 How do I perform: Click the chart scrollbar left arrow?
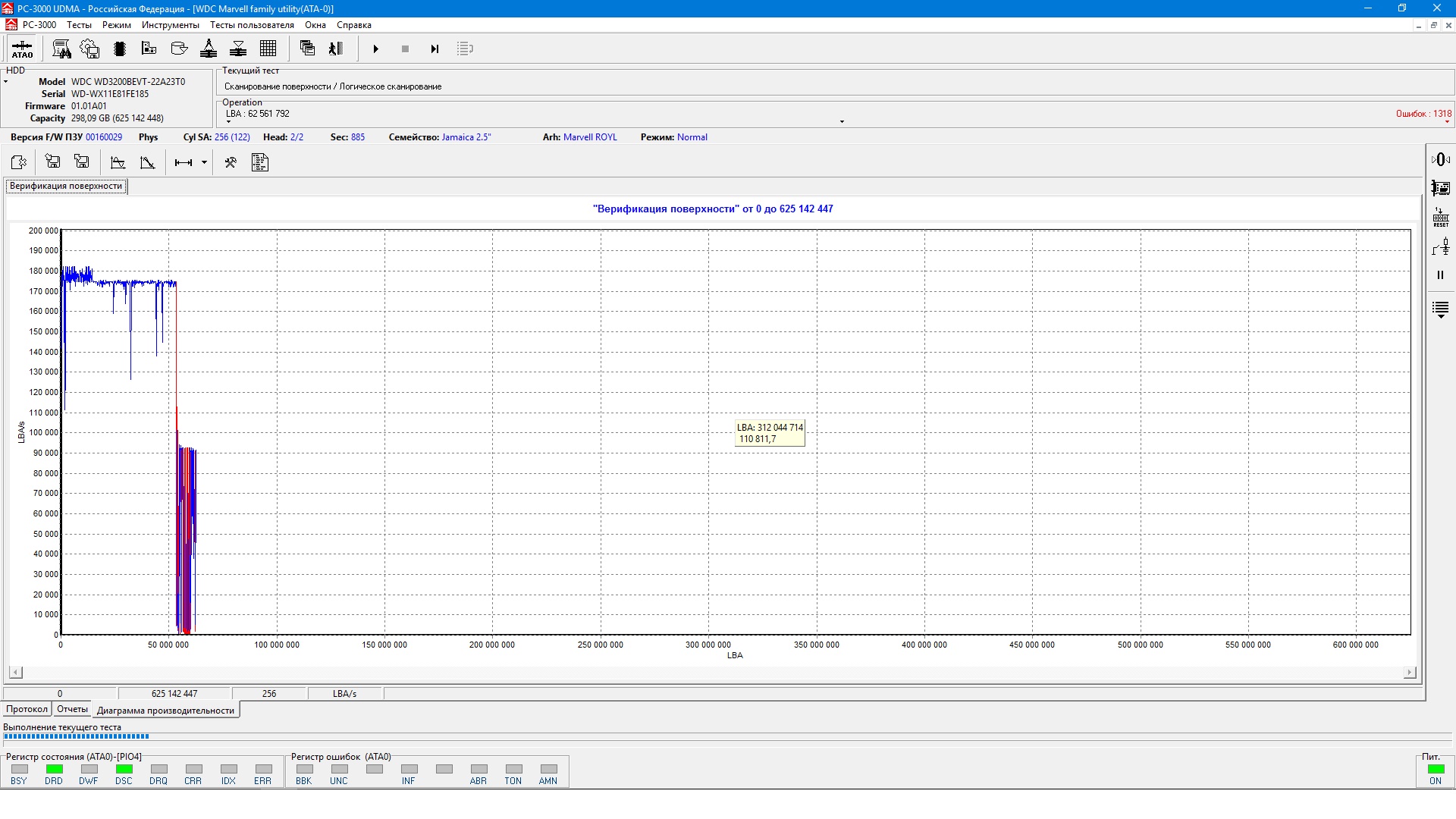click(15, 673)
